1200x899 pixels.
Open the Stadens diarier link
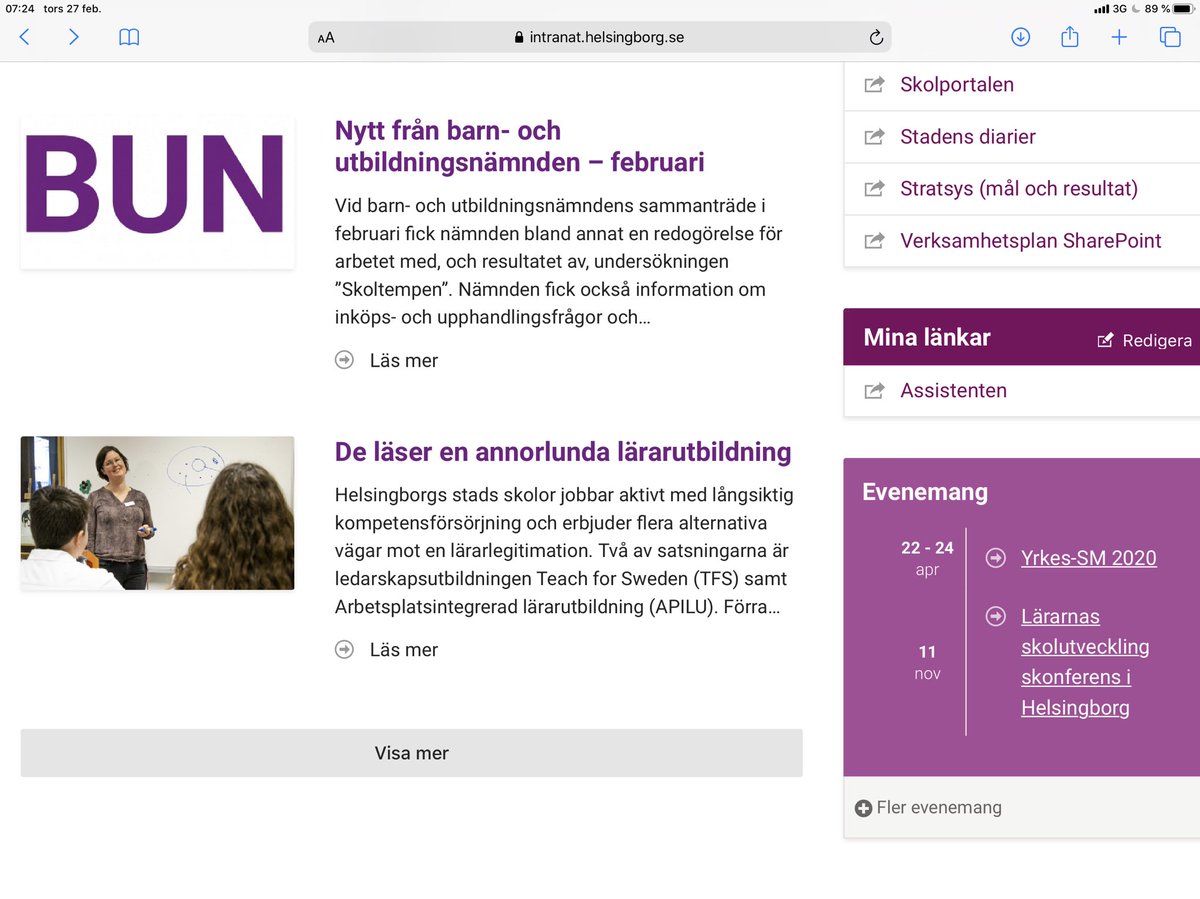(x=968, y=137)
